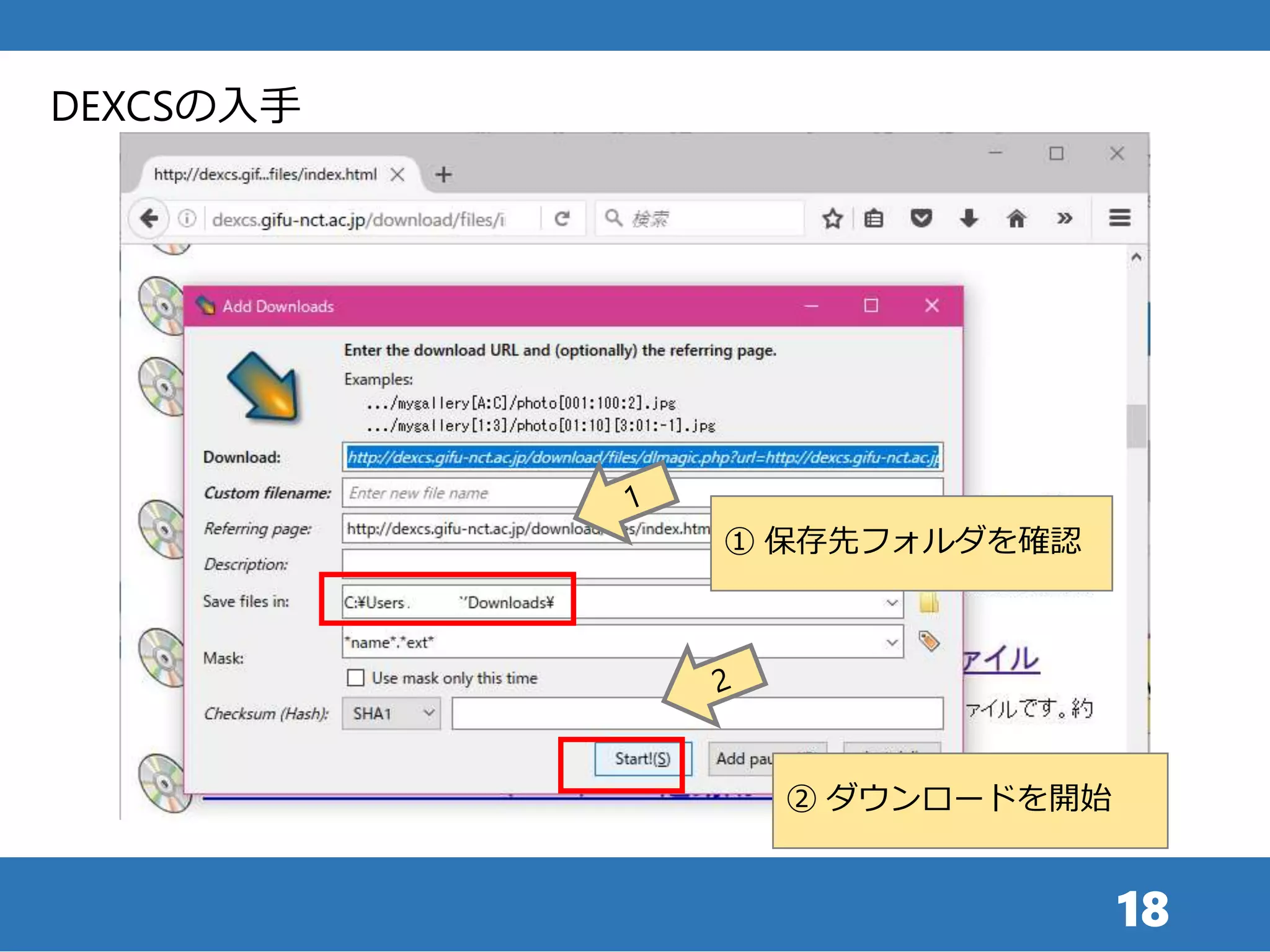Click the browser page scrollbar thumb
This screenshot has height=952, width=1270.
1136,426
